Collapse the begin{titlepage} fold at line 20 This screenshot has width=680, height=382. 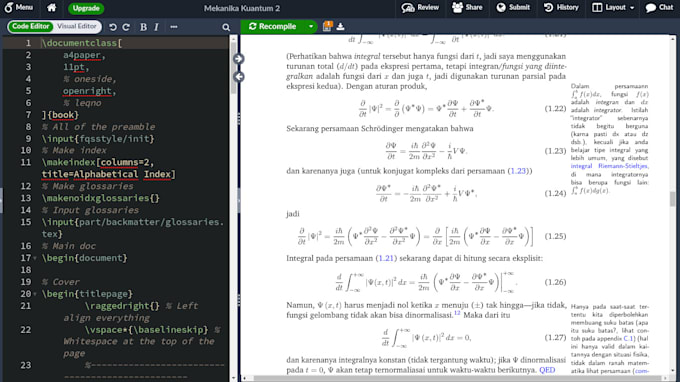click(x=35, y=294)
